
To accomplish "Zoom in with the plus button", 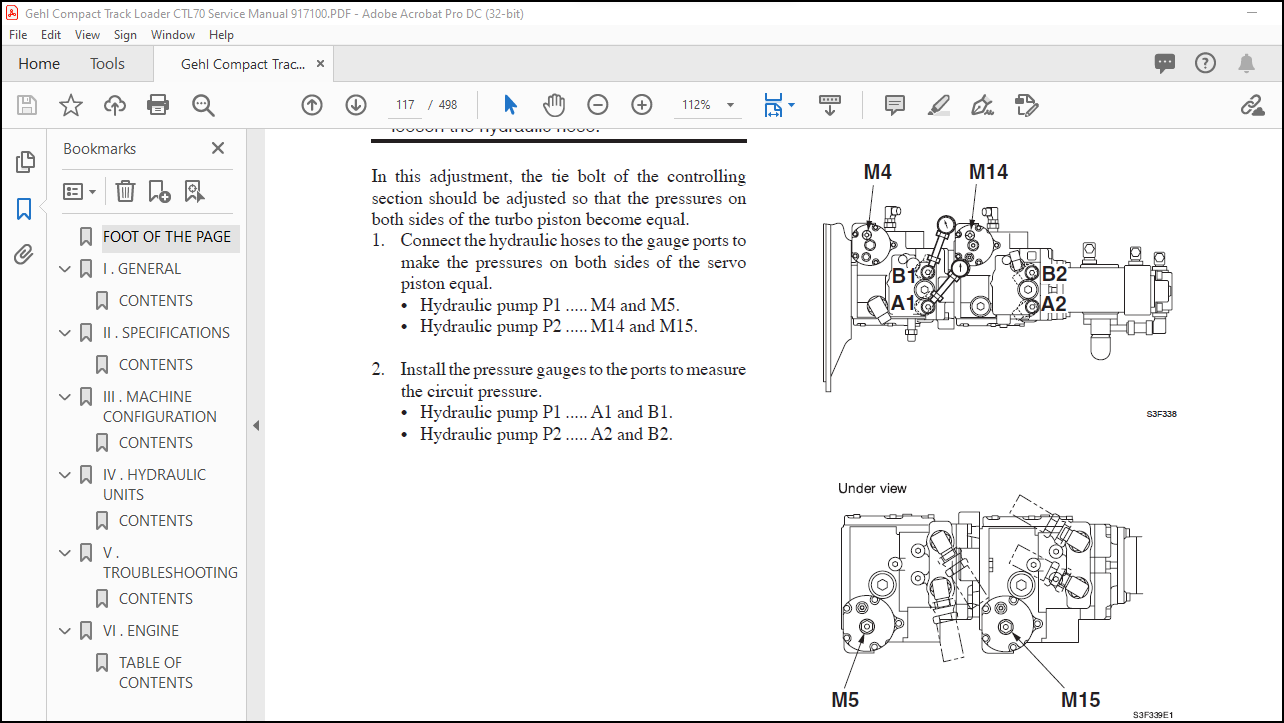I will [642, 105].
